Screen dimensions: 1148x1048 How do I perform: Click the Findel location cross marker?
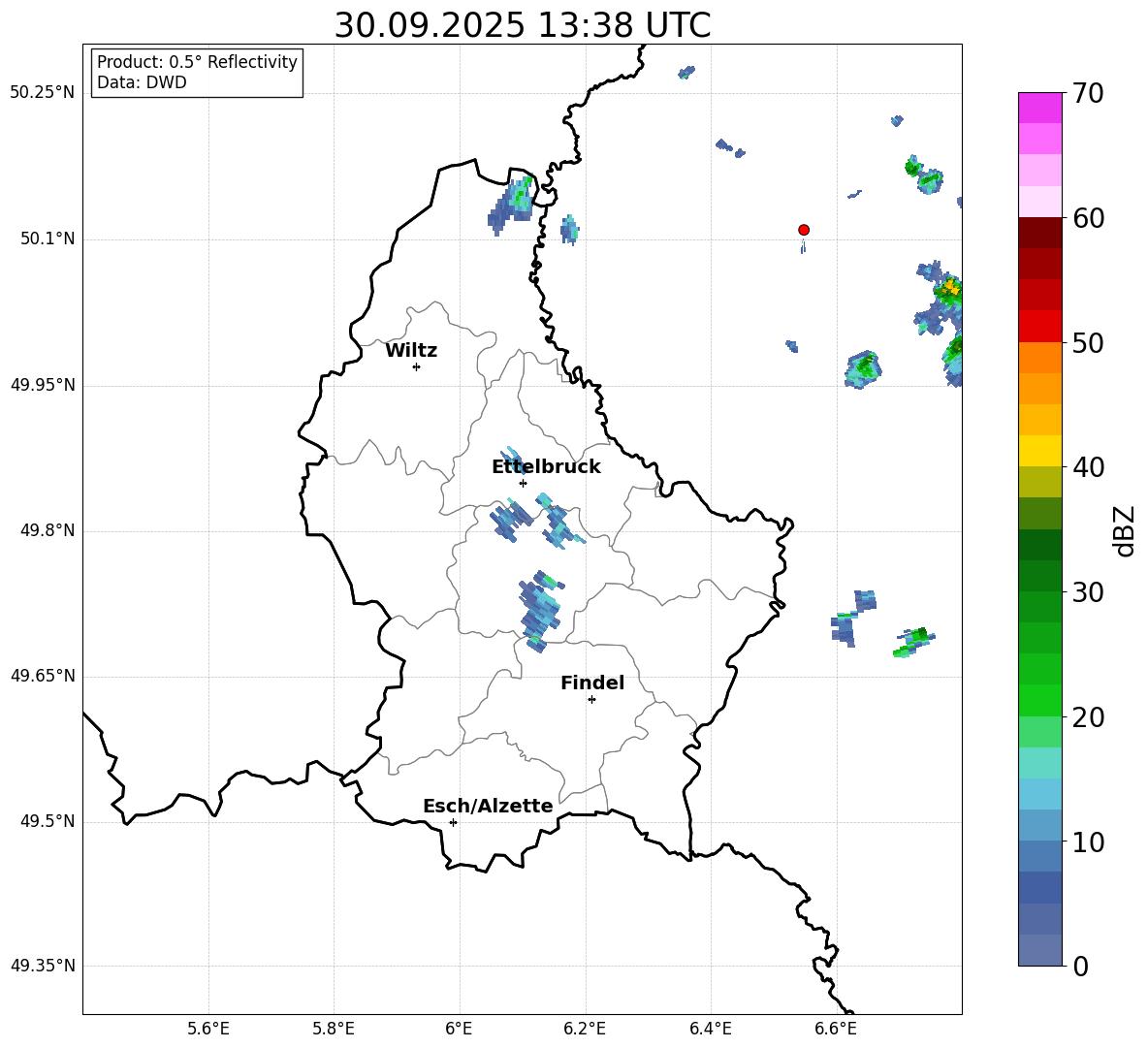pyautogui.click(x=591, y=699)
